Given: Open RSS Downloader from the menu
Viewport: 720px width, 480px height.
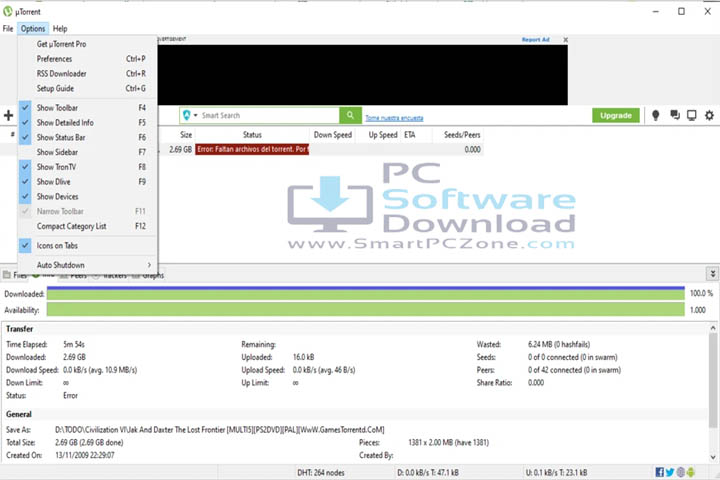Looking at the screenshot, I should (88, 73).
